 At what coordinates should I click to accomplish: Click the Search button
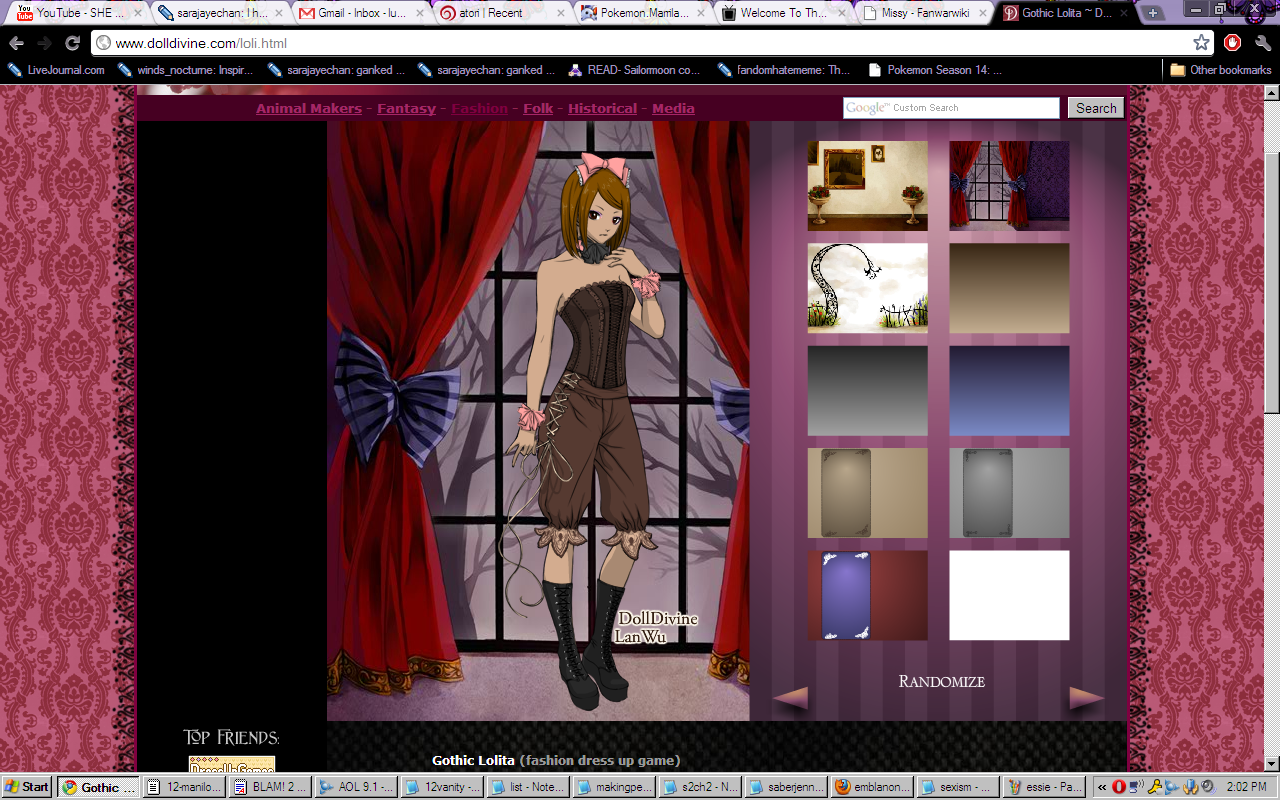(1096, 108)
